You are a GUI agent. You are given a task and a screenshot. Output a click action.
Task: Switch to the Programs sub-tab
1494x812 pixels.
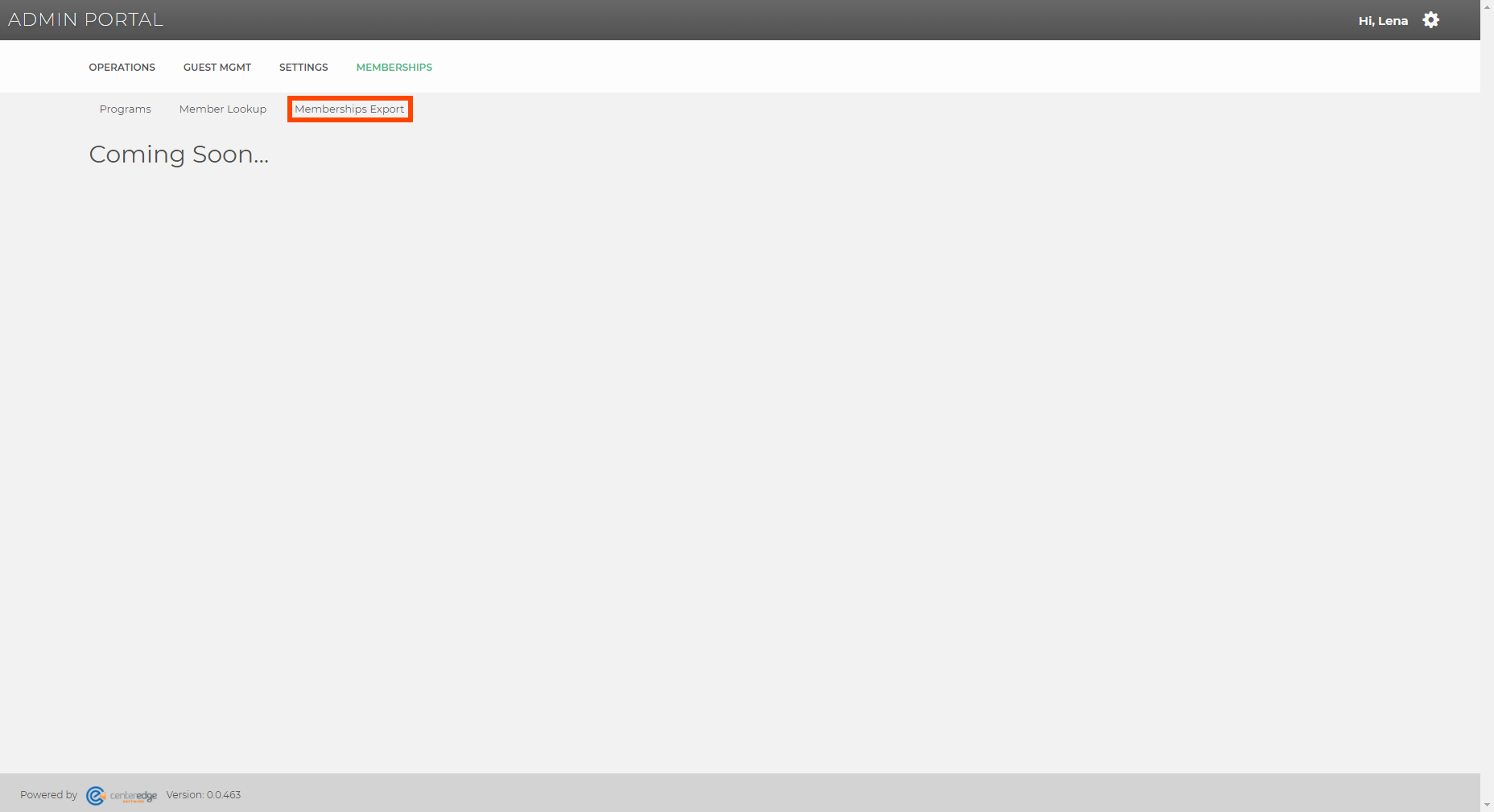point(125,109)
